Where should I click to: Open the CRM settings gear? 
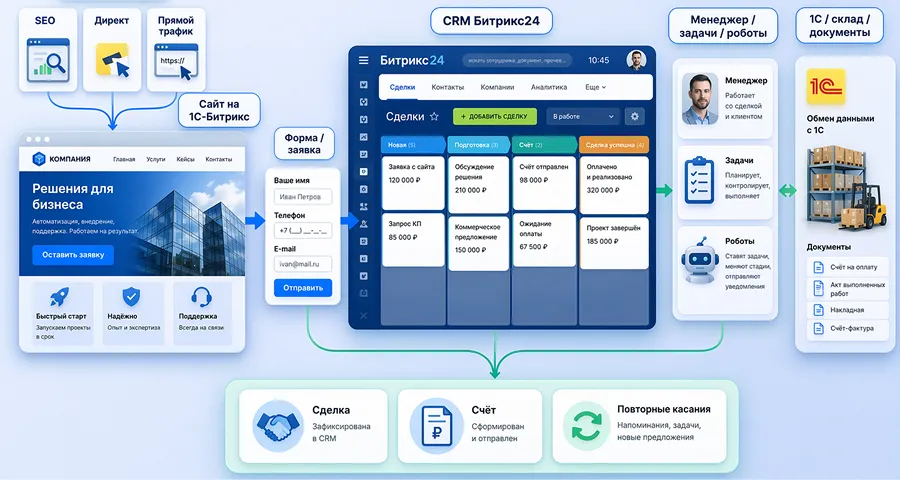(x=633, y=116)
